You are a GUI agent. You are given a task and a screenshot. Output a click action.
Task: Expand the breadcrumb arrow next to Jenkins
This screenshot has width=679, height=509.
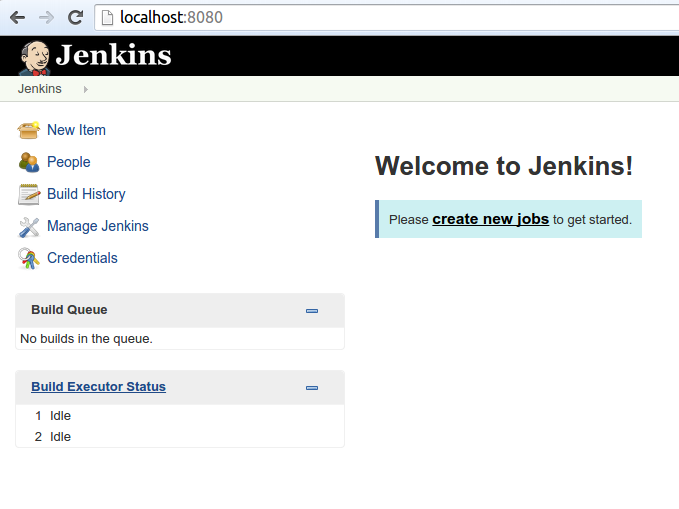point(85,89)
